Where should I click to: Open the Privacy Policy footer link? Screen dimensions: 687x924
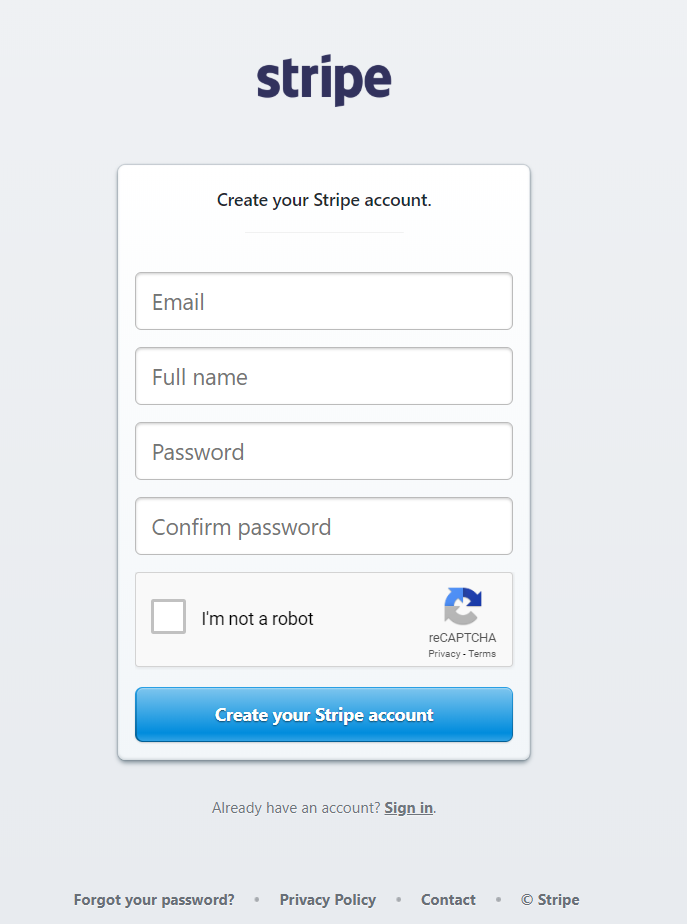(327, 900)
